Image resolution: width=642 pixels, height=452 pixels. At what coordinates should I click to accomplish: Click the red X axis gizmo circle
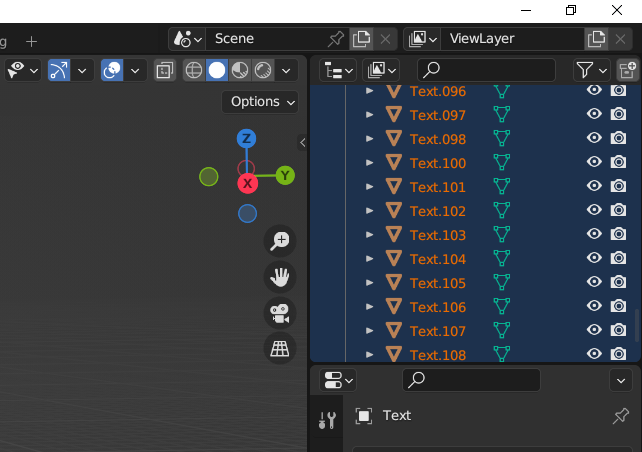248,183
